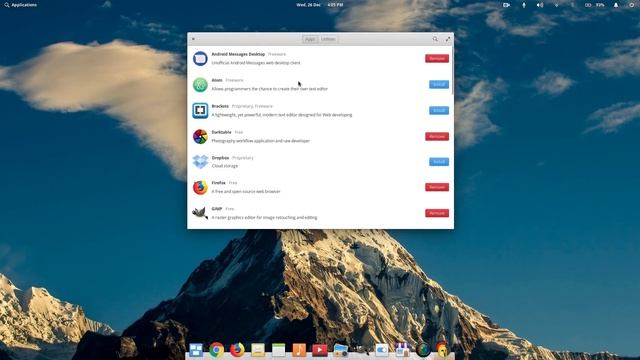Click the 'GIMP' app name
Screen dimensions: 640x360
click(x=217, y=209)
